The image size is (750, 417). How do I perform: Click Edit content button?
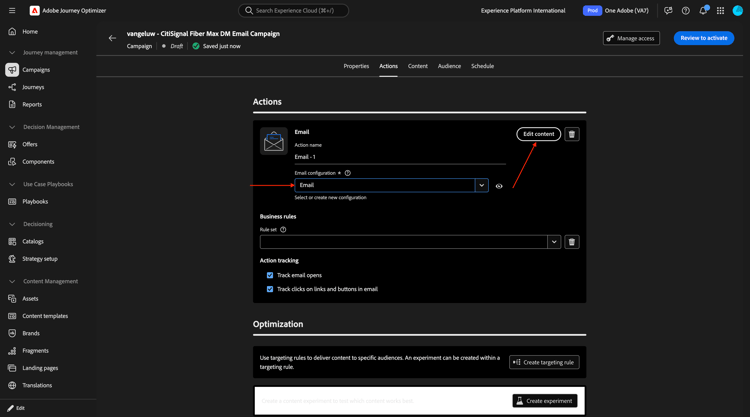point(539,134)
